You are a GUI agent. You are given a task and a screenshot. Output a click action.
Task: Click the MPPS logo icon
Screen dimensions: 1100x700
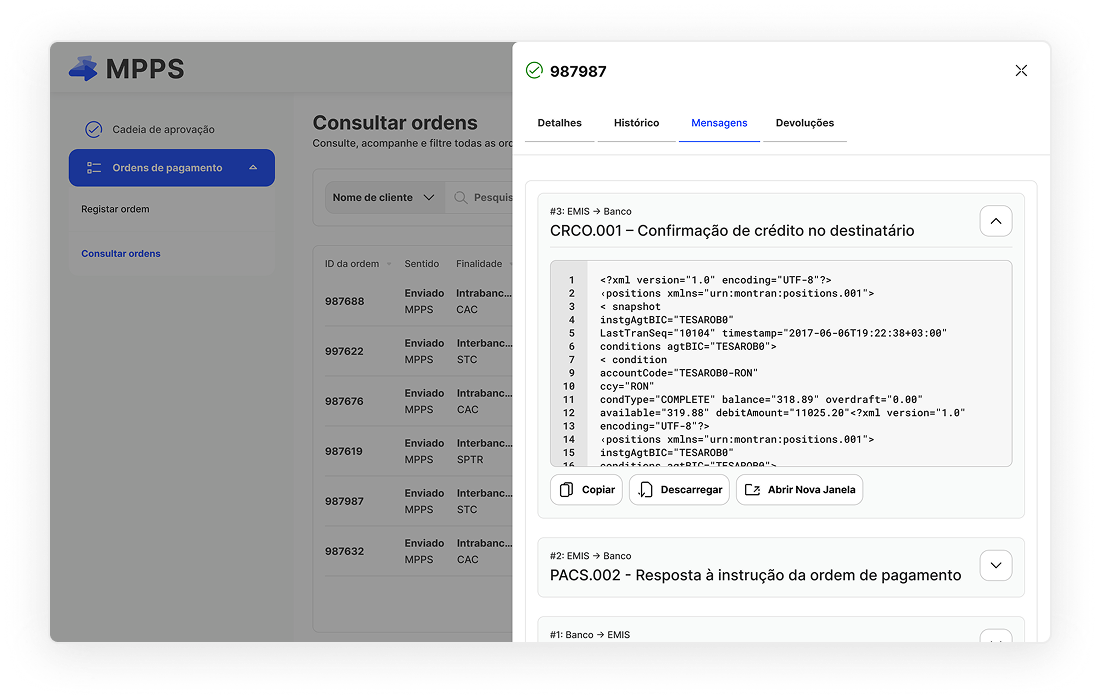coord(83,69)
